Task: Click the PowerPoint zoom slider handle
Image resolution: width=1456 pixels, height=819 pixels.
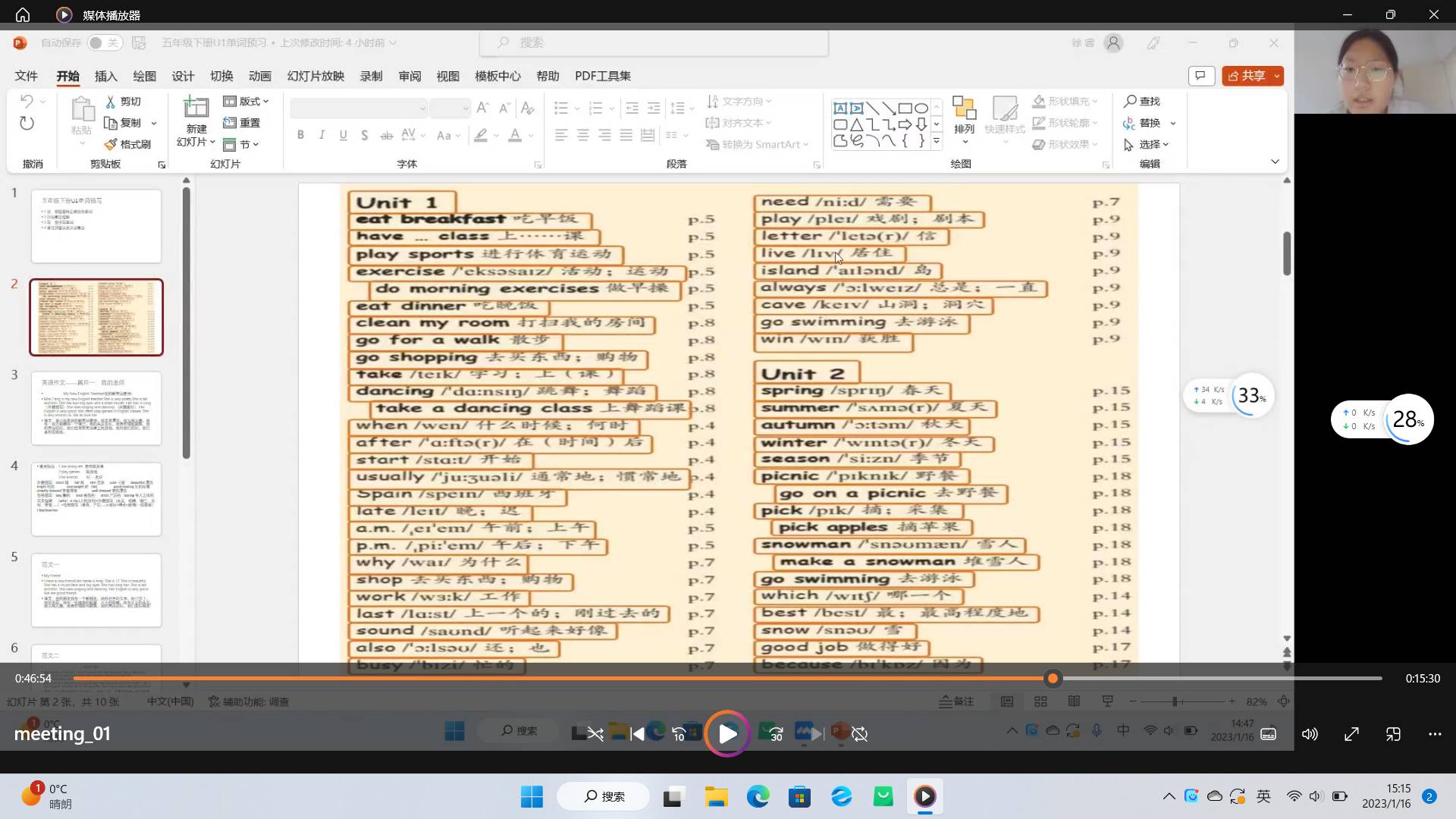Action: point(1175,701)
